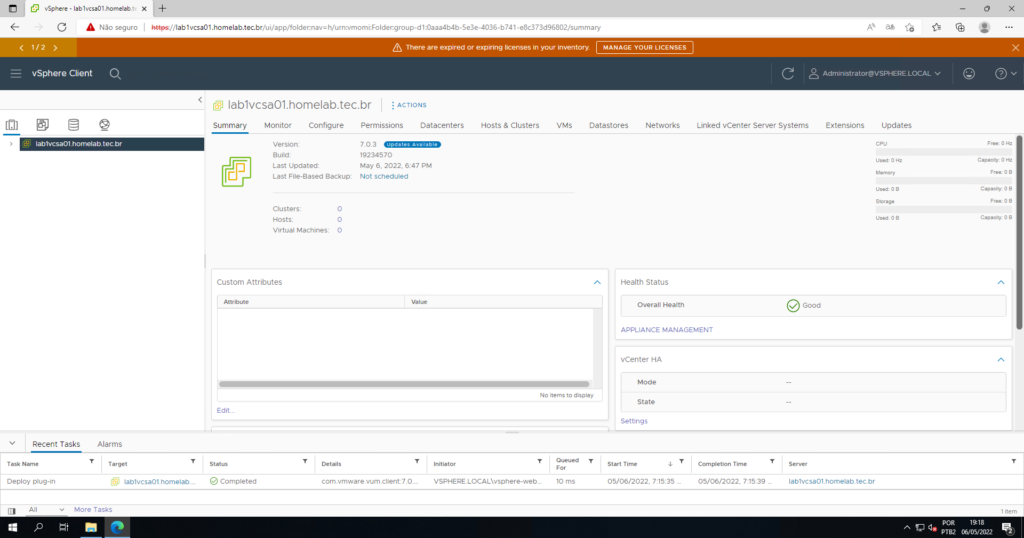The image size is (1024, 538).
Task: Click Edit under Custom Attributes
Action: pyautogui.click(x=225, y=411)
